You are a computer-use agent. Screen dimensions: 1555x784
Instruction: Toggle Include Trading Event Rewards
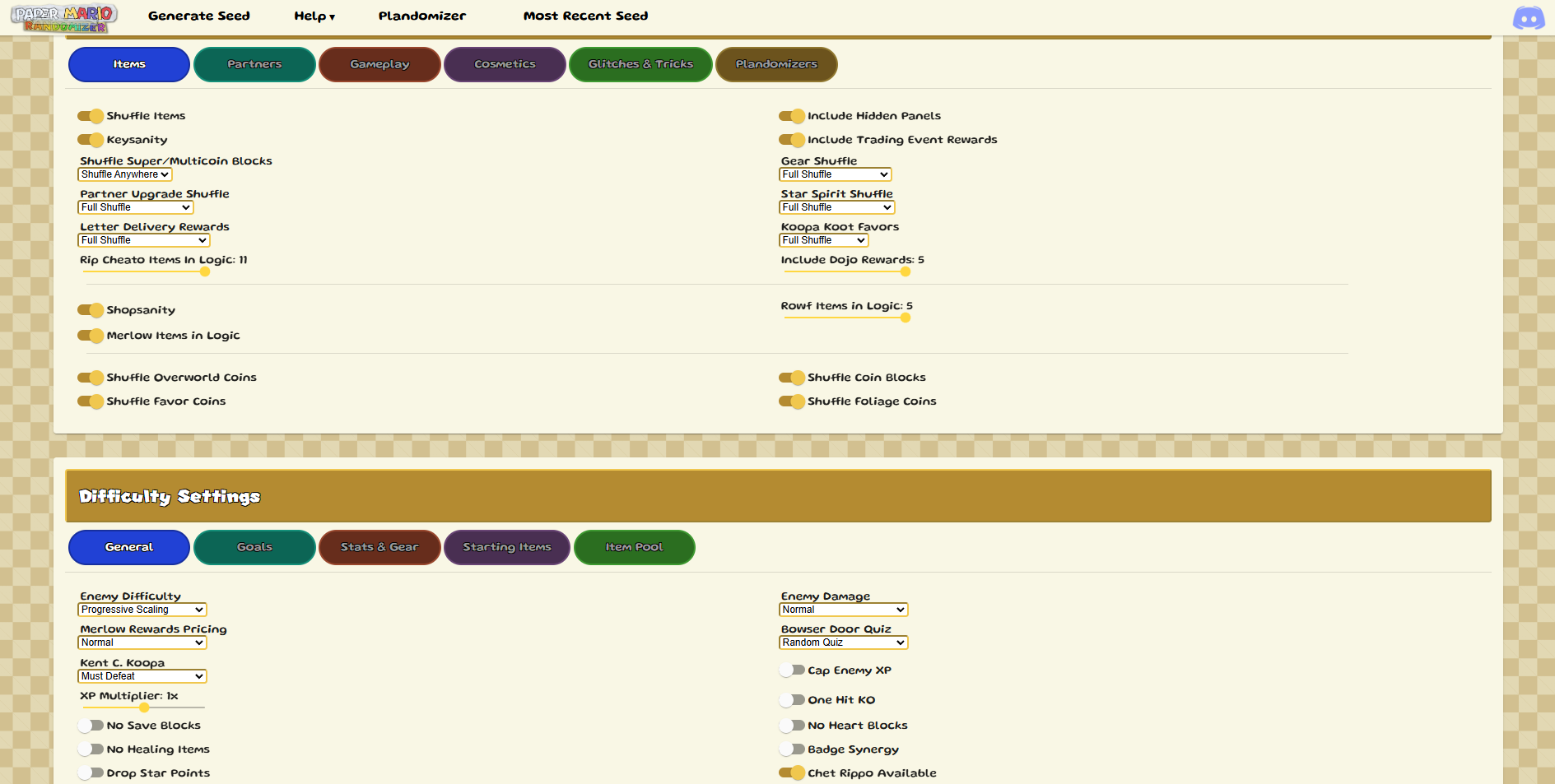click(x=792, y=140)
